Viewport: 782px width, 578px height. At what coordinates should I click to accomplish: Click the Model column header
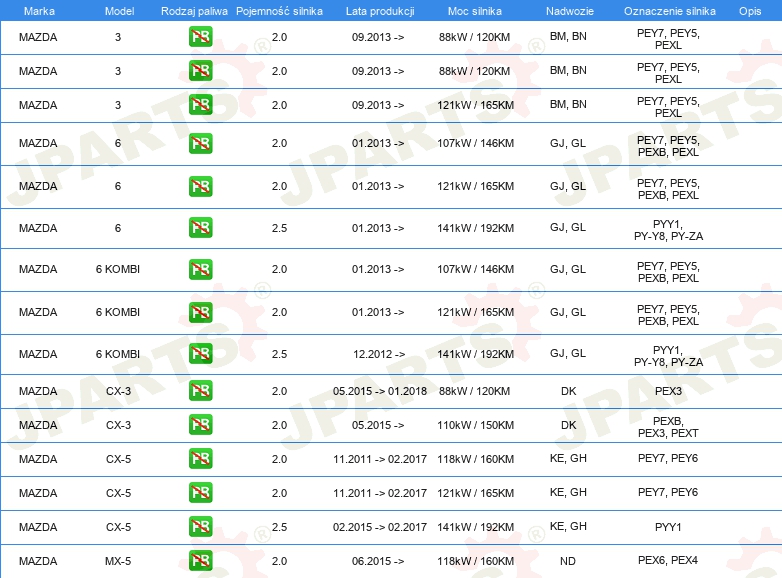point(118,10)
